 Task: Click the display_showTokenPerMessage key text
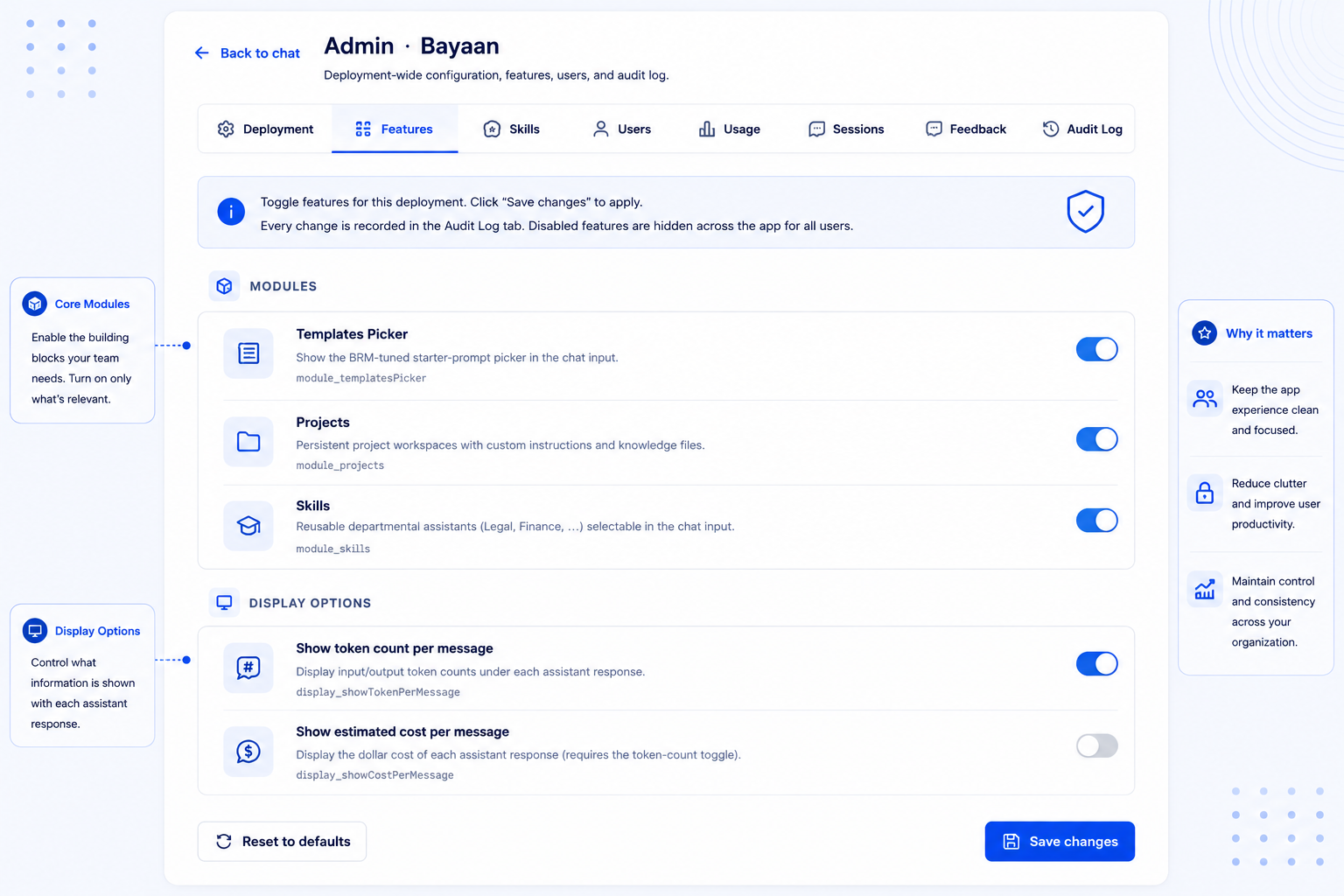[x=378, y=692]
